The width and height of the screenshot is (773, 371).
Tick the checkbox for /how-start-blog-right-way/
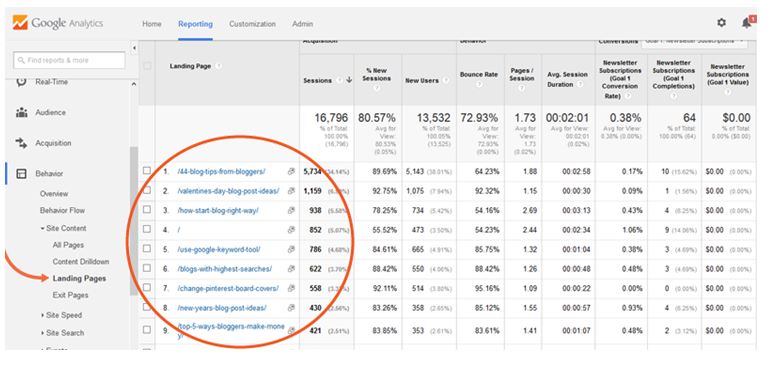(147, 210)
